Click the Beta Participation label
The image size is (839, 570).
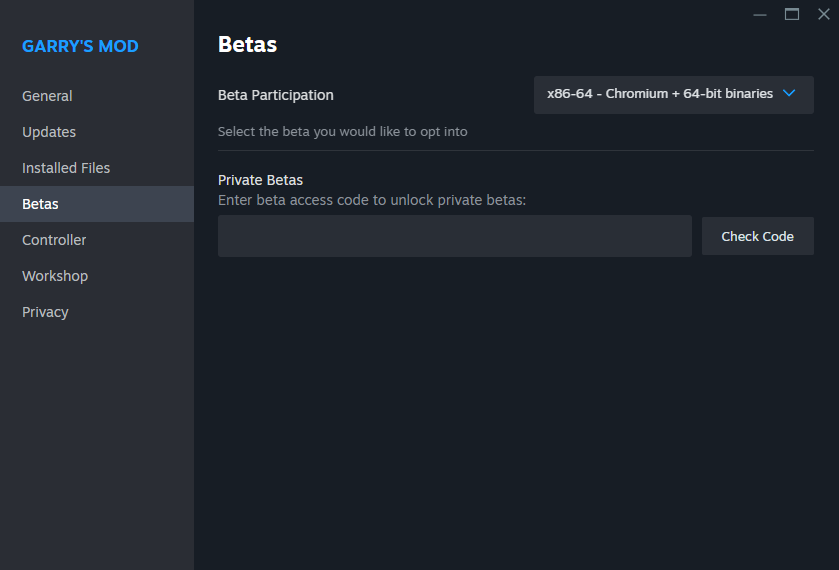276,95
